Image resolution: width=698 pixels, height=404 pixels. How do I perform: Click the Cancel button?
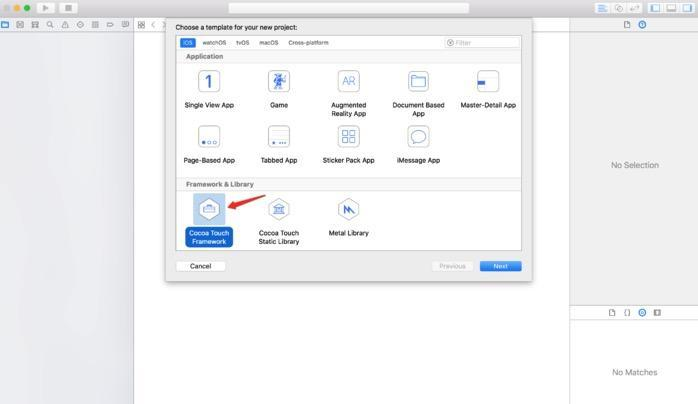click(200, 266)
